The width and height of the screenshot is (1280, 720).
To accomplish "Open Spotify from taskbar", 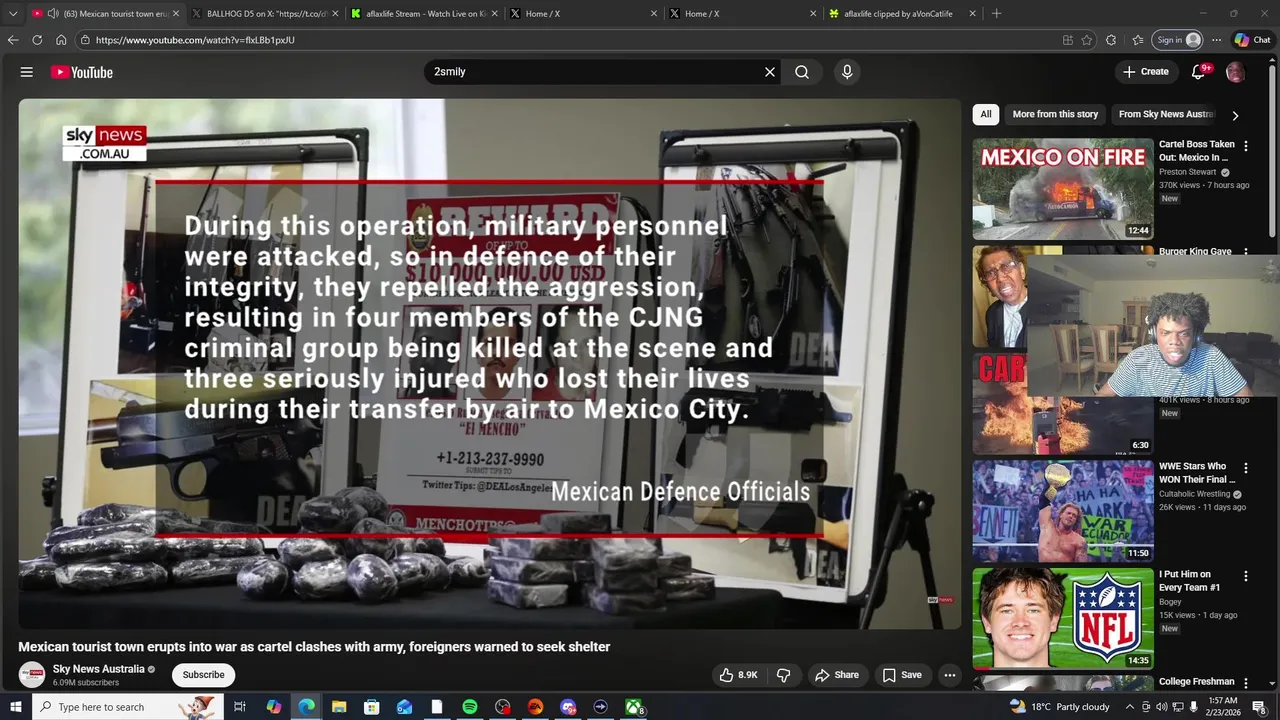I will (x=470, y=707).
